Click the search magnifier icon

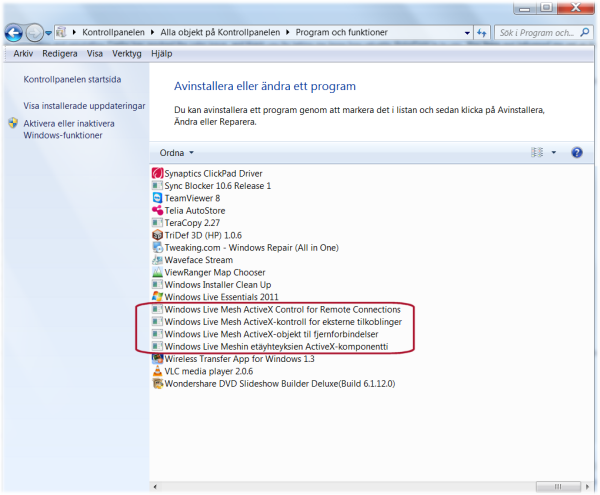pyautogui.click(x=584, y=33)
